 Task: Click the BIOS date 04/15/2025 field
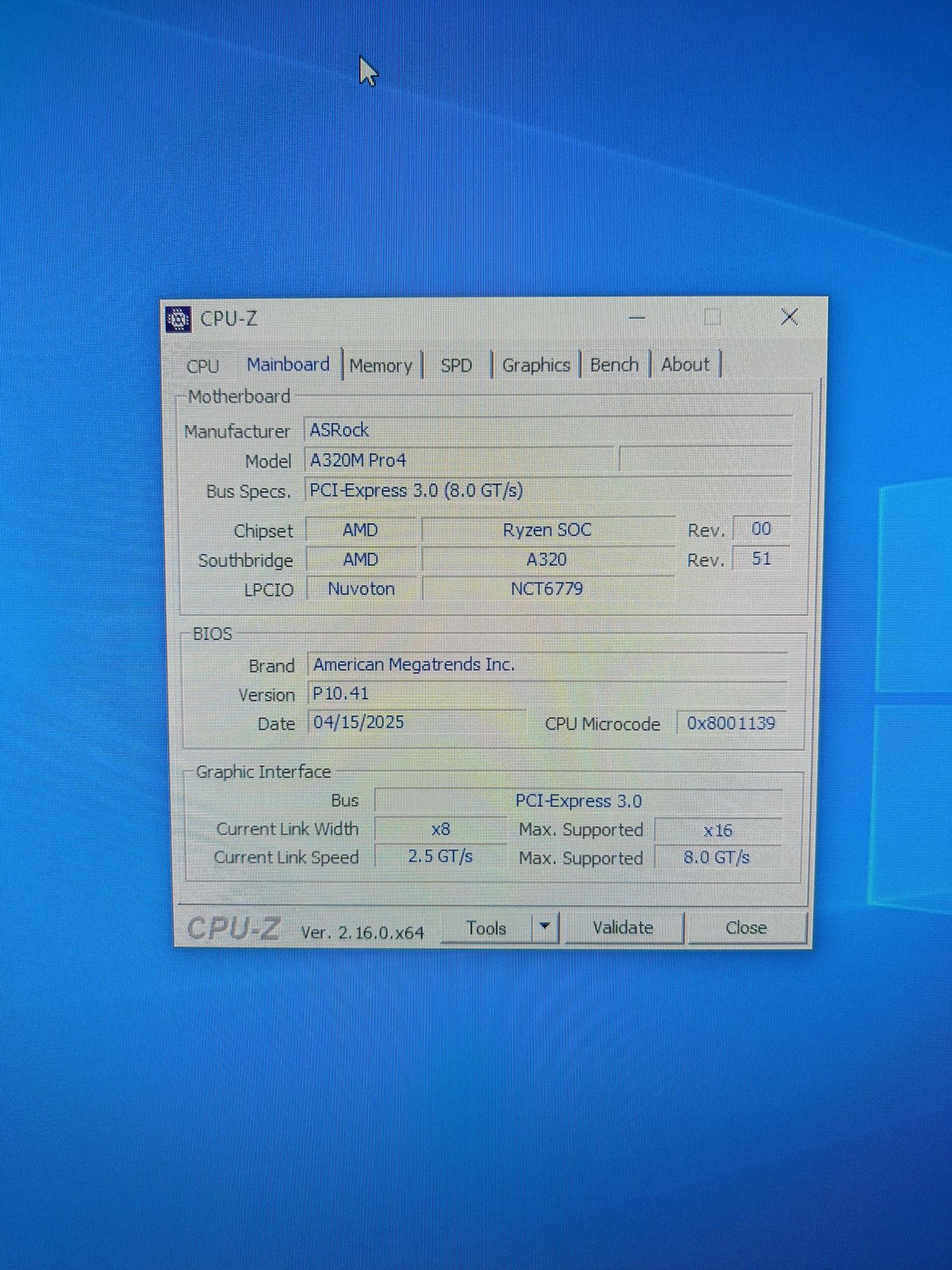[x=418, y=722]
